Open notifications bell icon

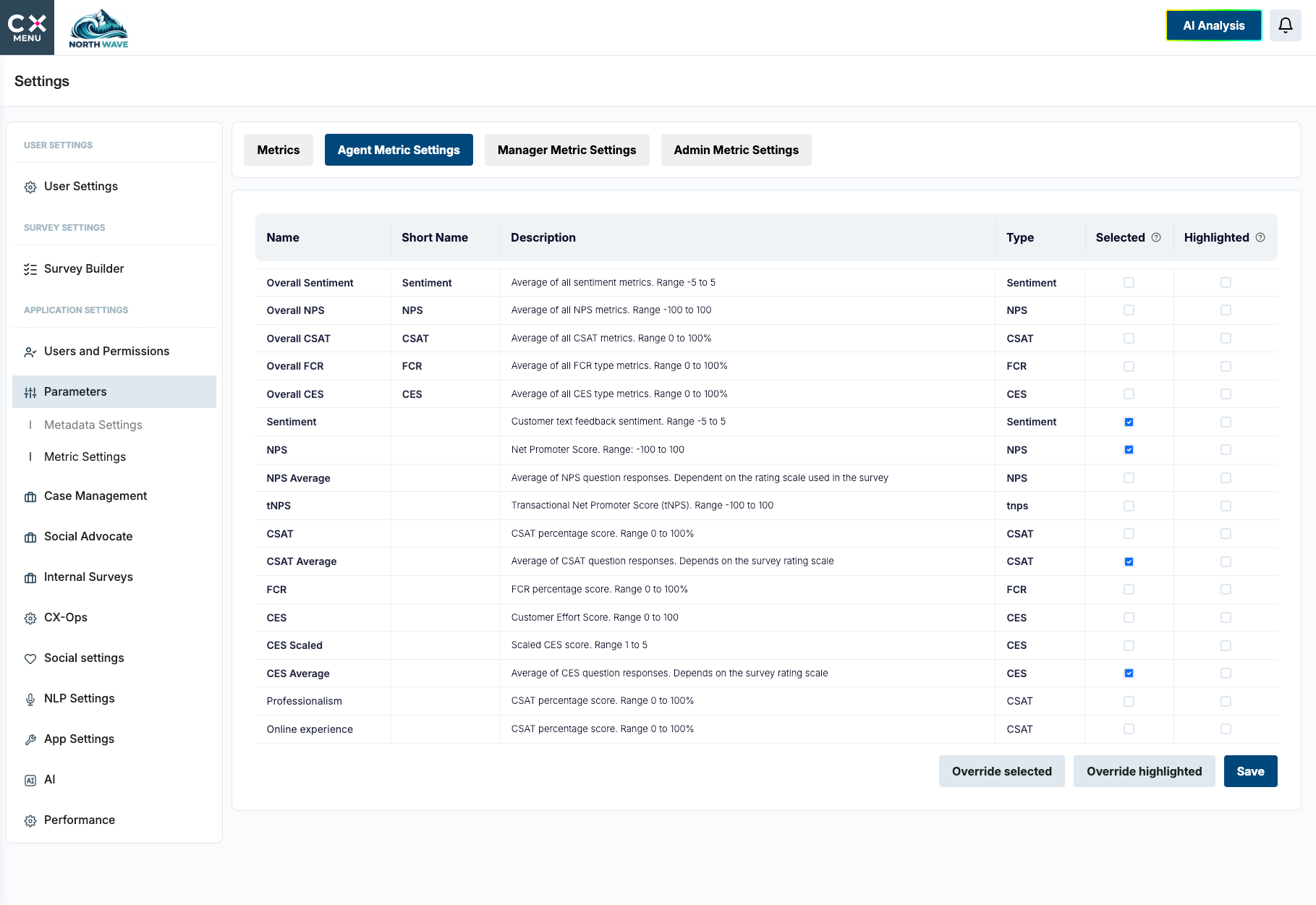(x=1285, y=25)
